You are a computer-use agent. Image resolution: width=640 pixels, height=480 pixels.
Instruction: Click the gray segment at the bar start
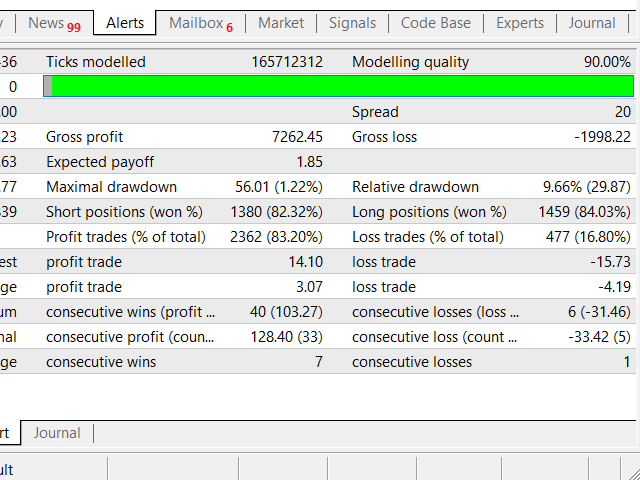(x=47, y=87)
